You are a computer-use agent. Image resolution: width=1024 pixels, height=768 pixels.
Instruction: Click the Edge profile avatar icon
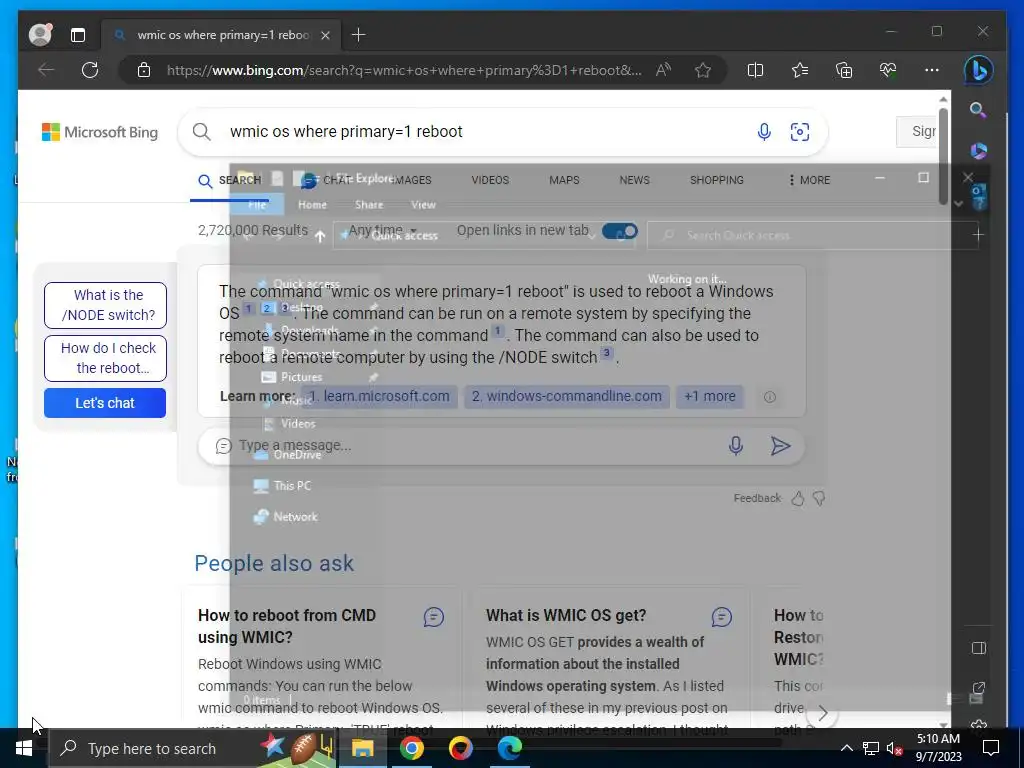40,35
